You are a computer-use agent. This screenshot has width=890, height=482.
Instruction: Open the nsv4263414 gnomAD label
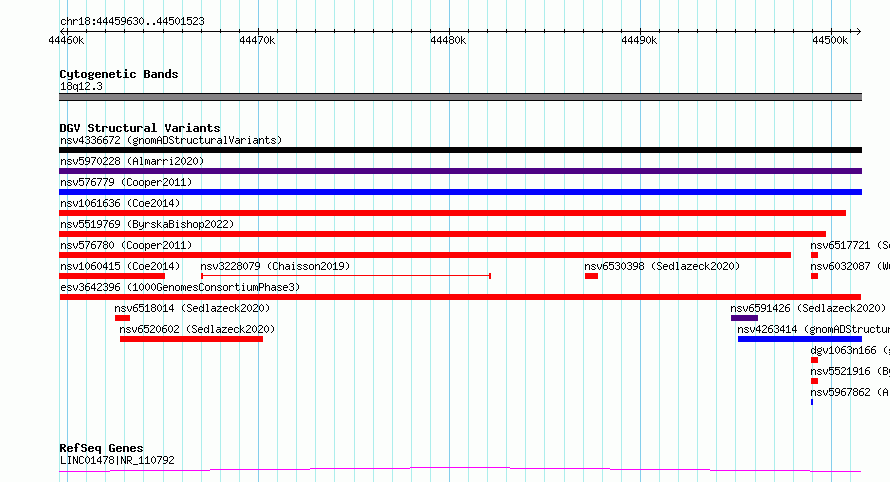[x=813, y=329]
